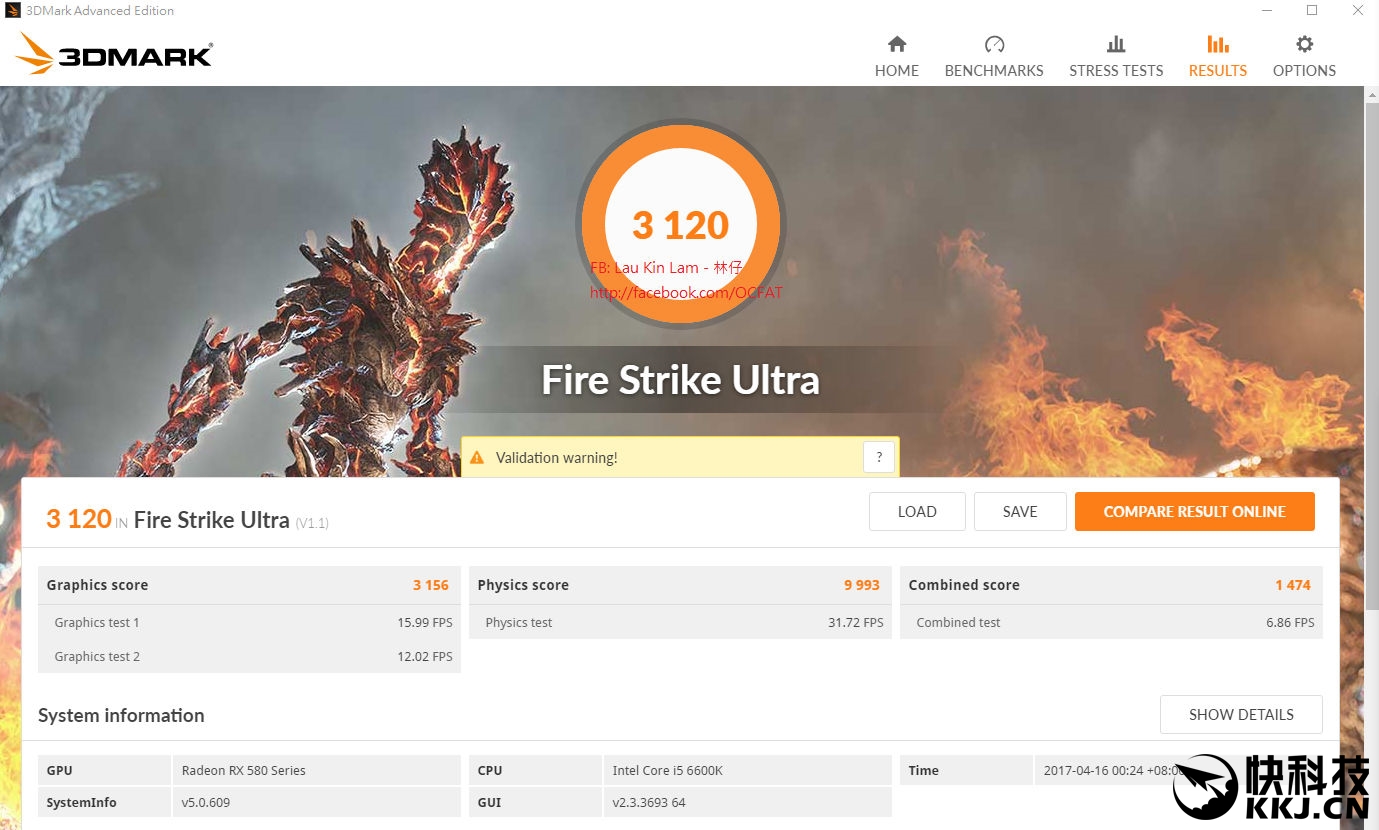Open the Benchmarks gauge icon

click(994, 44)
